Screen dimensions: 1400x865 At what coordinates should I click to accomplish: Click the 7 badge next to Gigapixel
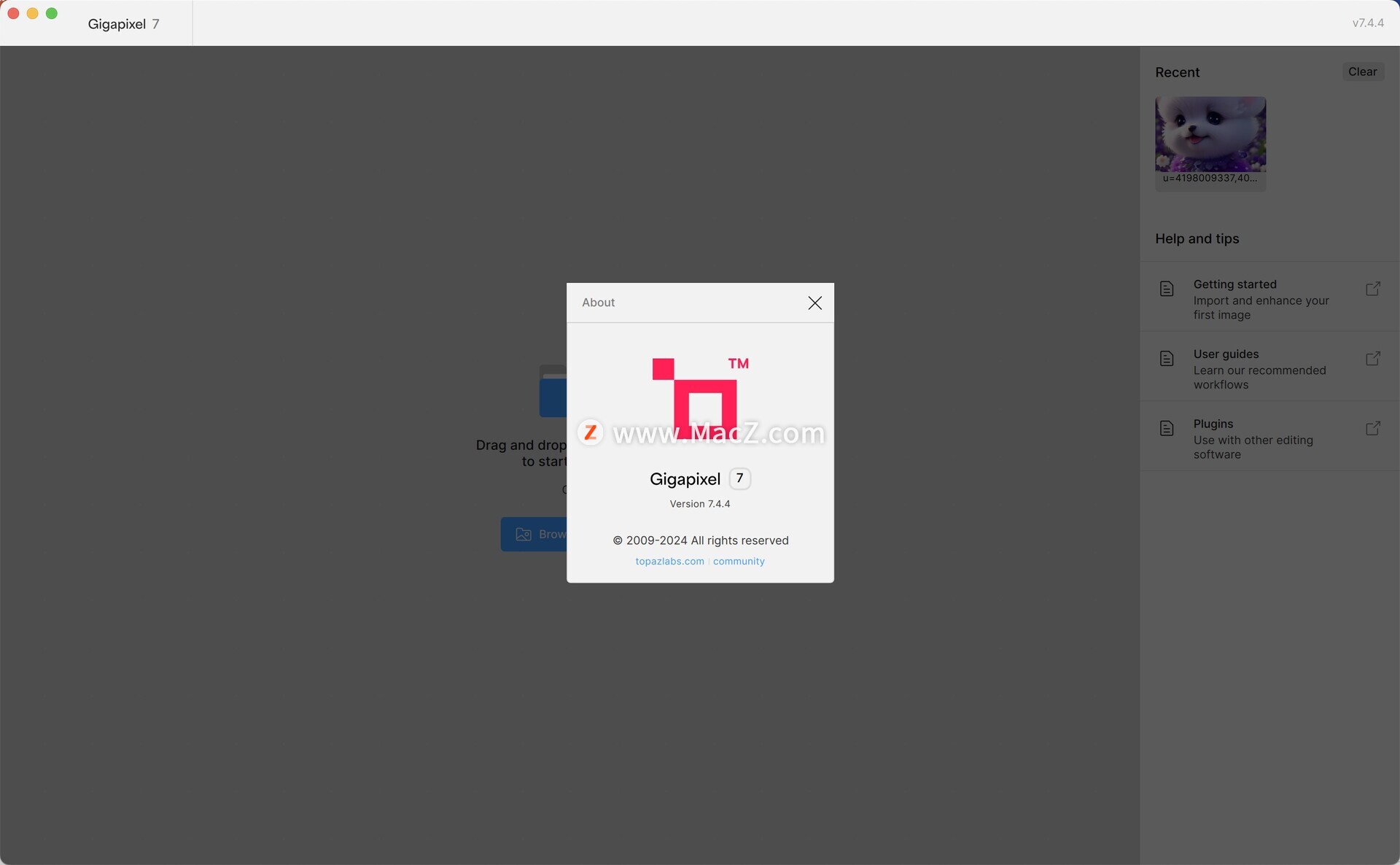pyautogui.click(x=739, y=478)
